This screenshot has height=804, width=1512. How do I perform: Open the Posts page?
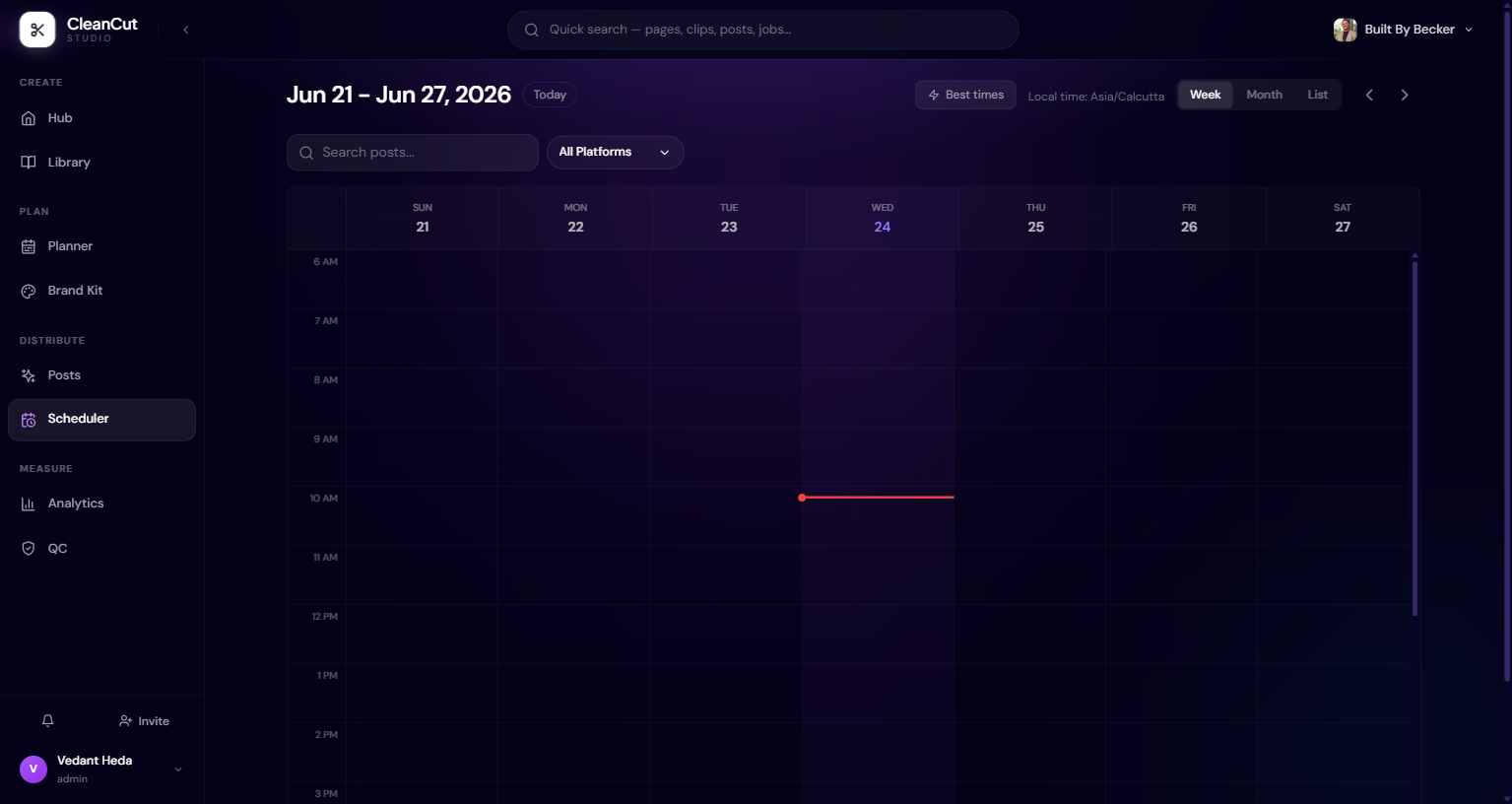pos(101,375)
